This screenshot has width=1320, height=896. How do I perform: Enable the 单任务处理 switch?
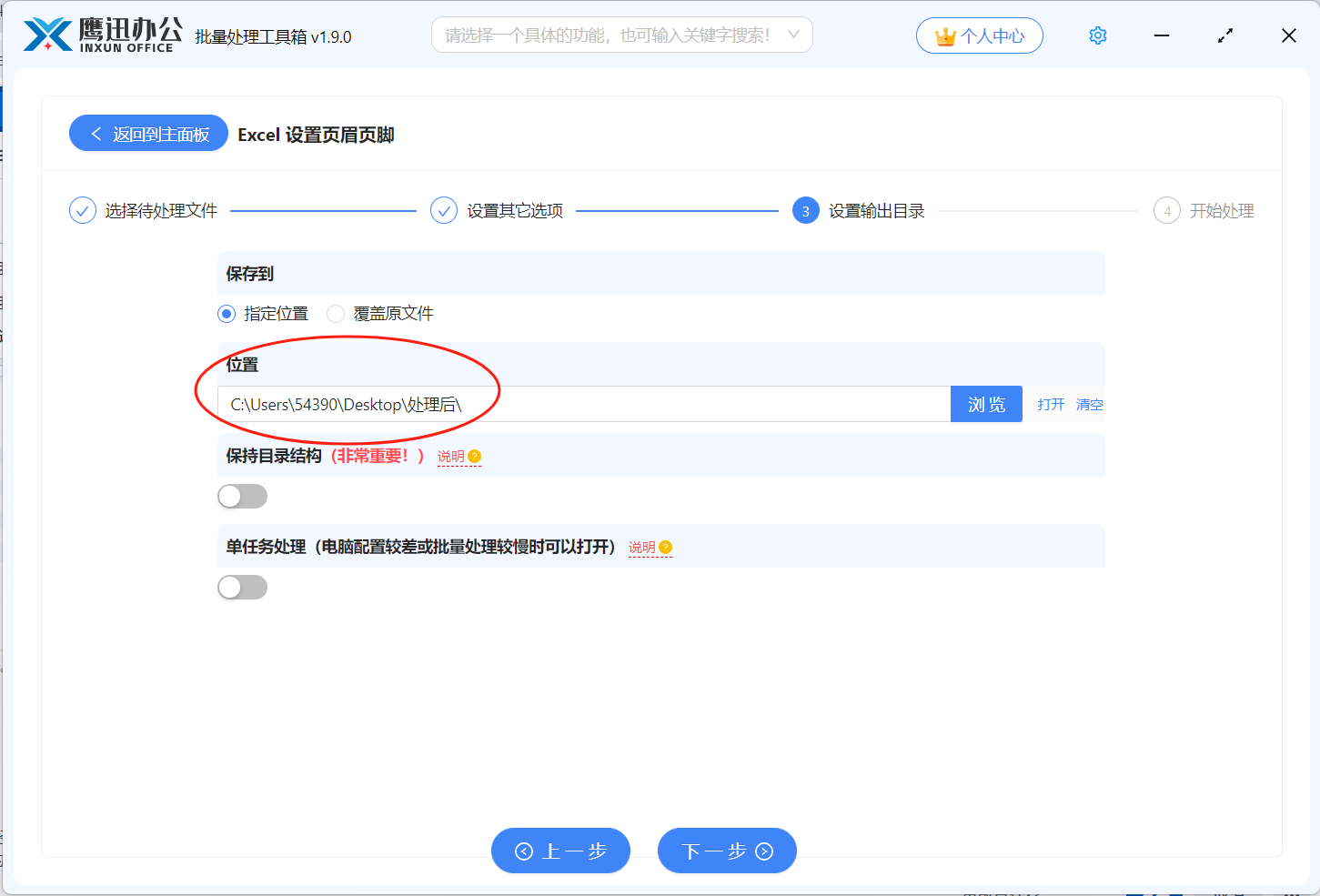[x=242, y=587]
